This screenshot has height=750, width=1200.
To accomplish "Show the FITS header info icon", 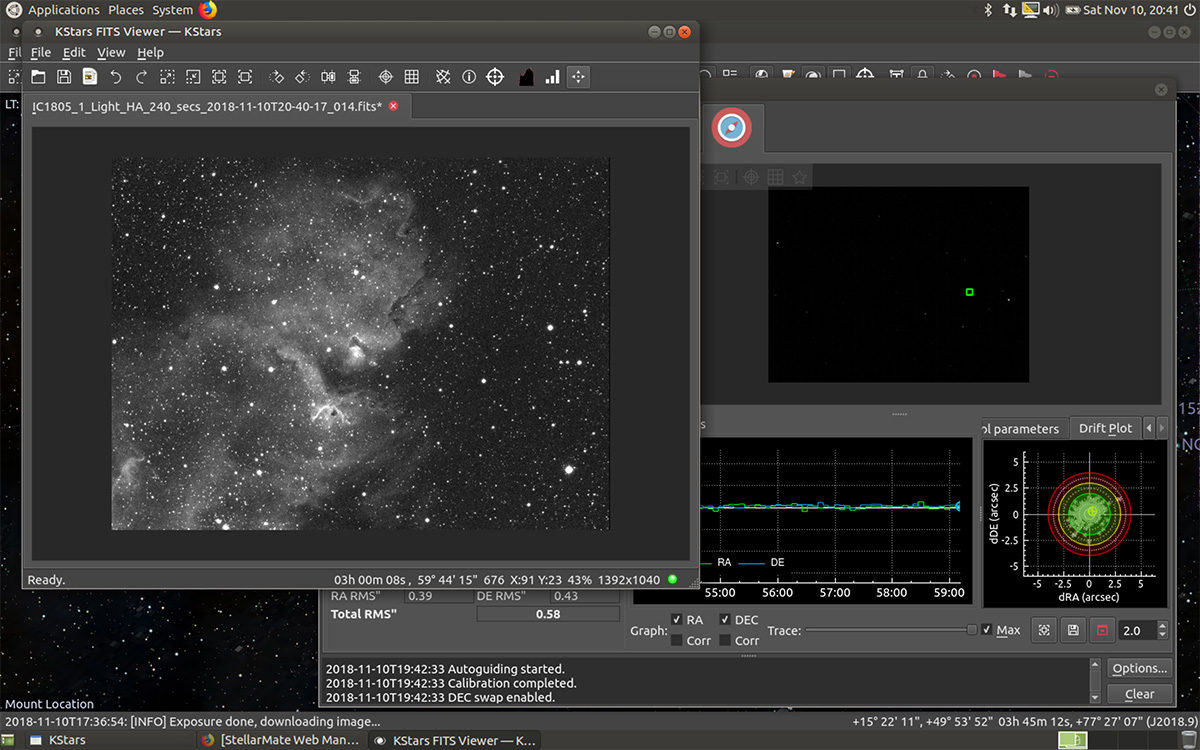I will [x=468, y=77].
